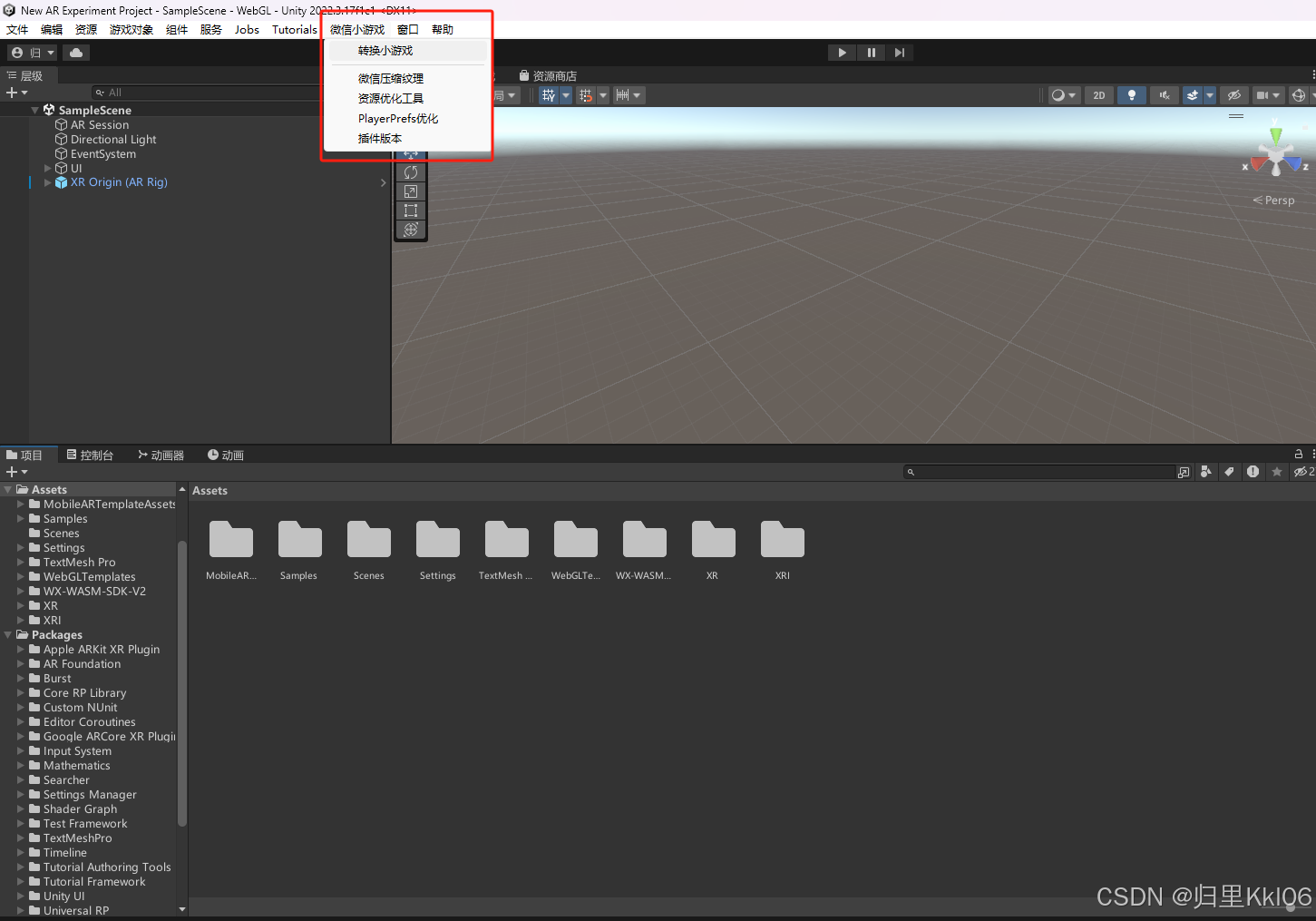Image resolution: width=1316 pixels, height=921 pixels.
Task: Click the project search field
Action: (x=1041, y=472)
